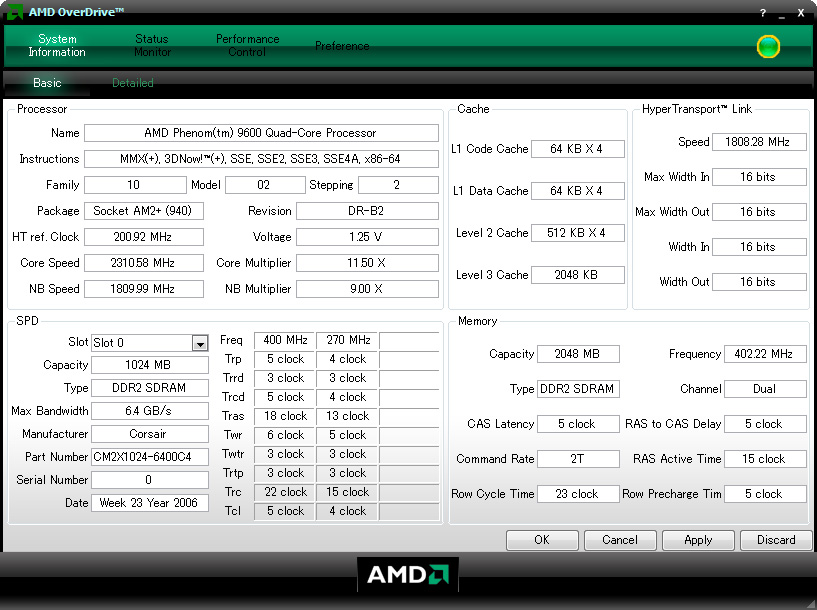Click the Slot 0 combo box
Viewport: 817px width, 610px height.
tap(141, 343)
